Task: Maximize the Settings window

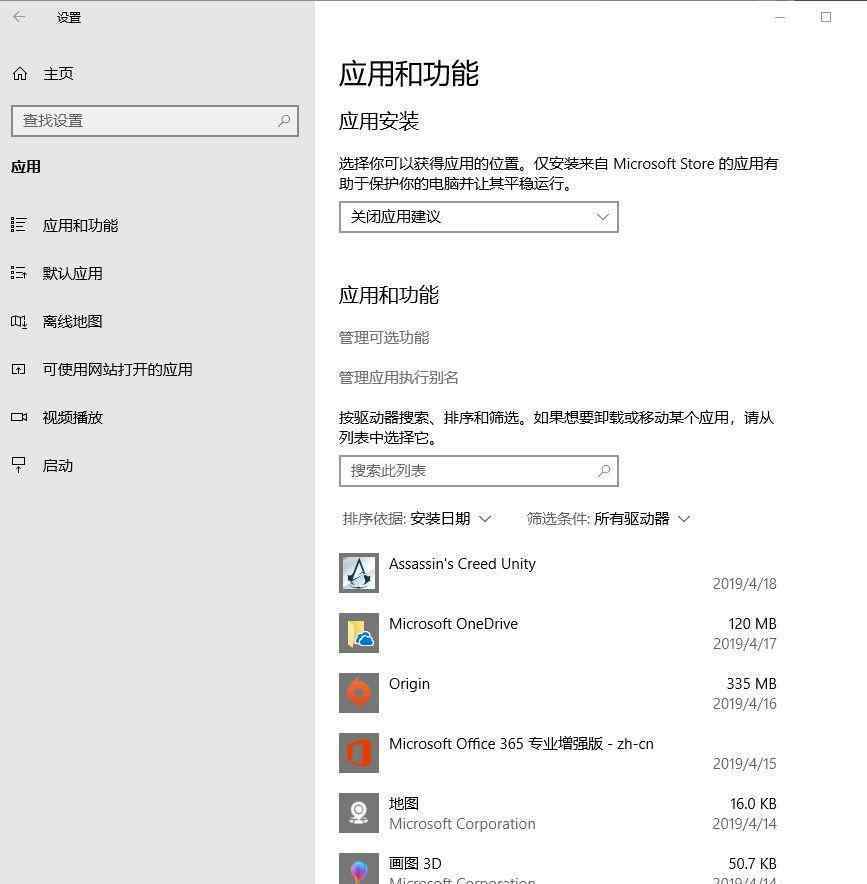Action: tap(826, 17)
